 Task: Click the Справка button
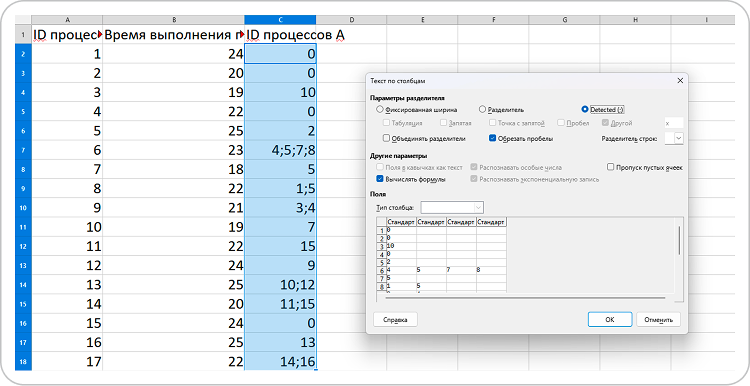click(395, 320)
